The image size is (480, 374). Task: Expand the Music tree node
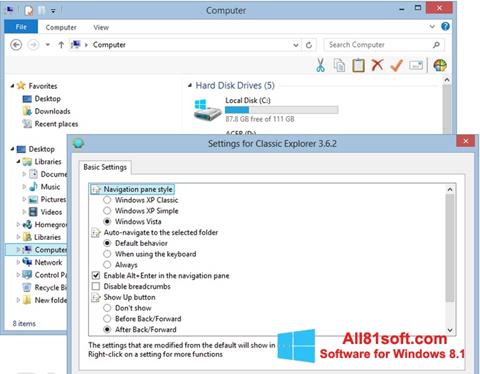[24, 187]
